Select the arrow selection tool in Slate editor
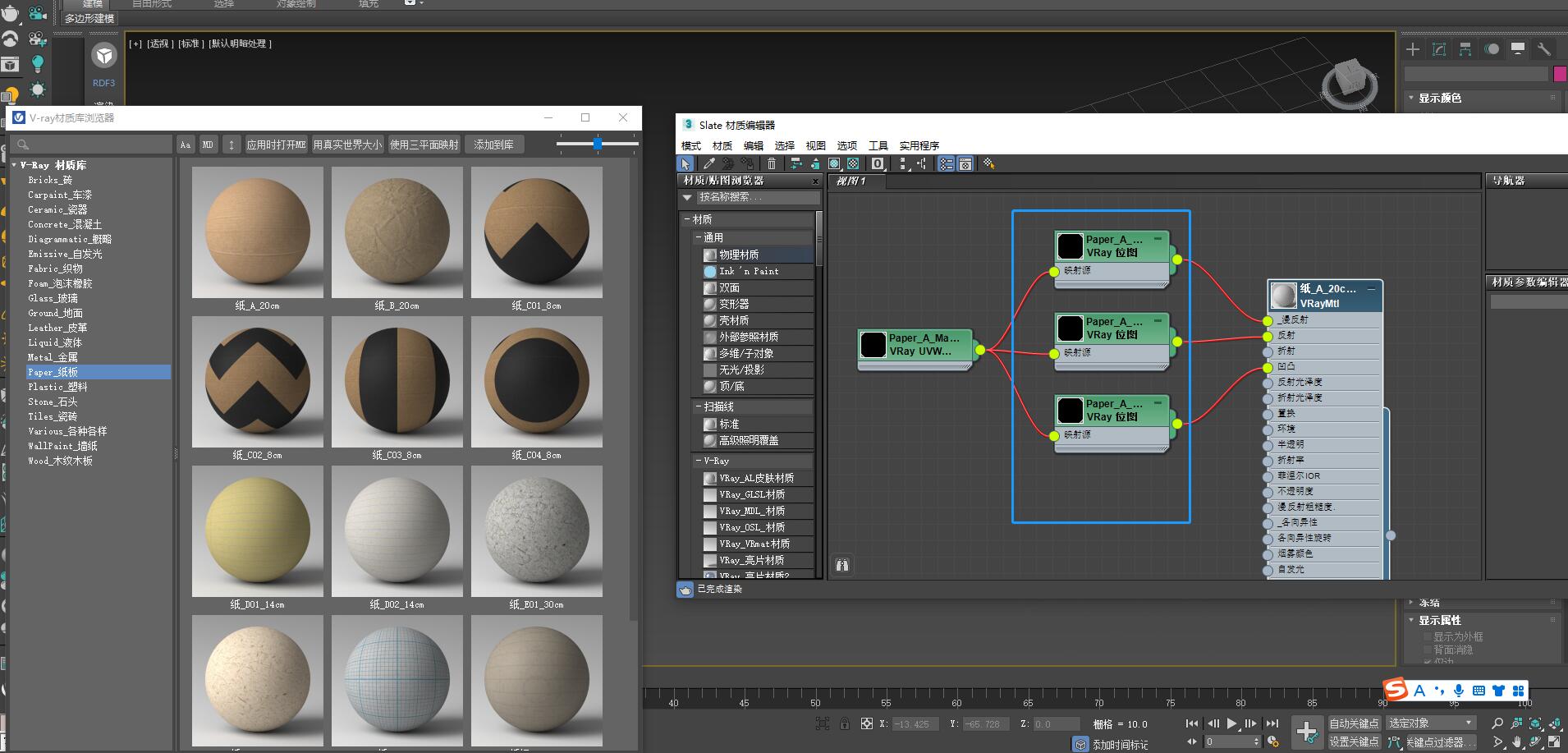This screenshot has width=1568, height=753. coord(685,163)
